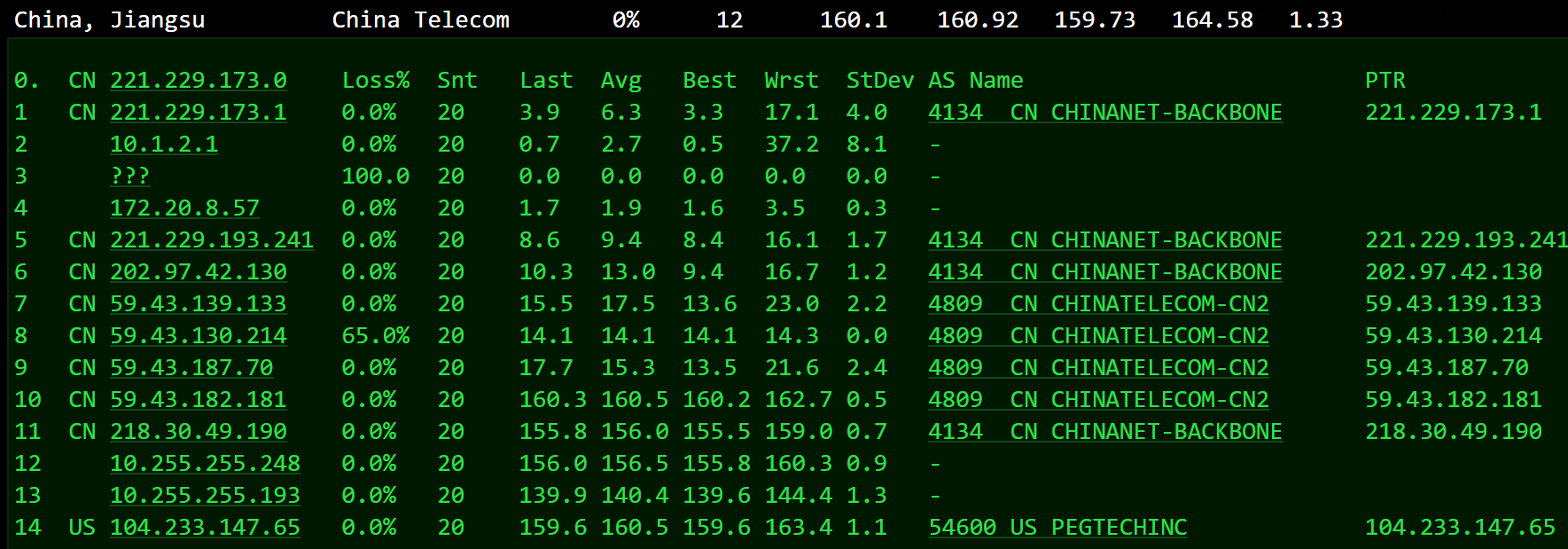The height and width of the screenshot is (549, 1568).
Task: Open the hop 14 IP link 104.233.147.65
Action: [205, 528]
